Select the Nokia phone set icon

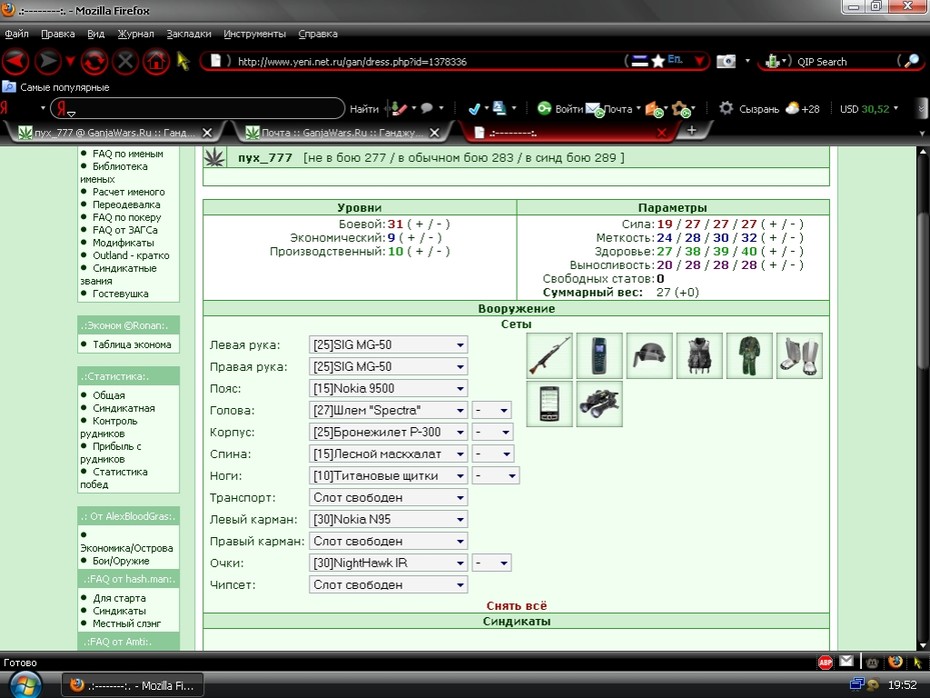click(x=599, y=355)
